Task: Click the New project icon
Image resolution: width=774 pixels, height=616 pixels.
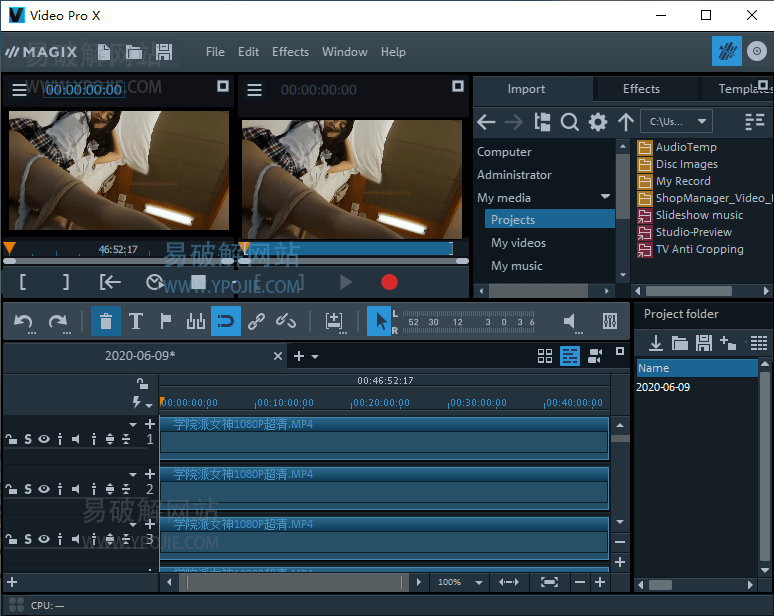Action: [x=104, y=52]
